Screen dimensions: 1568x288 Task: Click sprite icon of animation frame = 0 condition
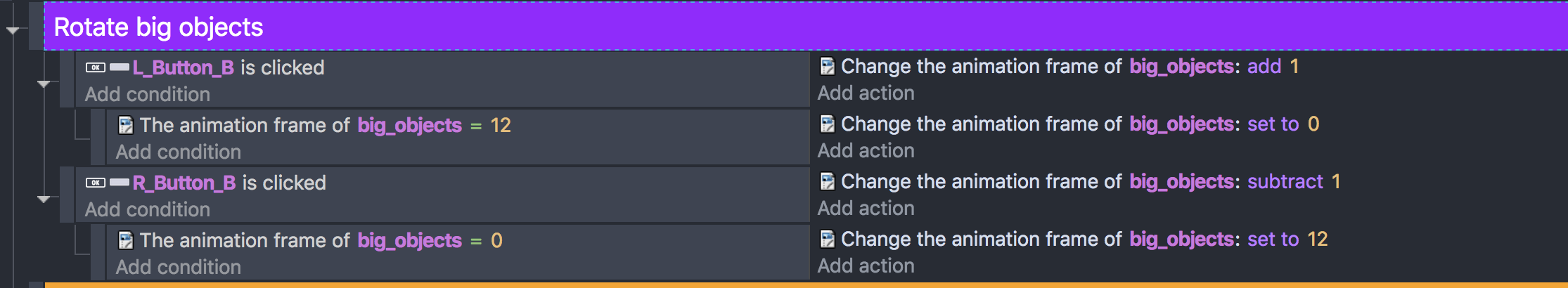tap(125, 241)
